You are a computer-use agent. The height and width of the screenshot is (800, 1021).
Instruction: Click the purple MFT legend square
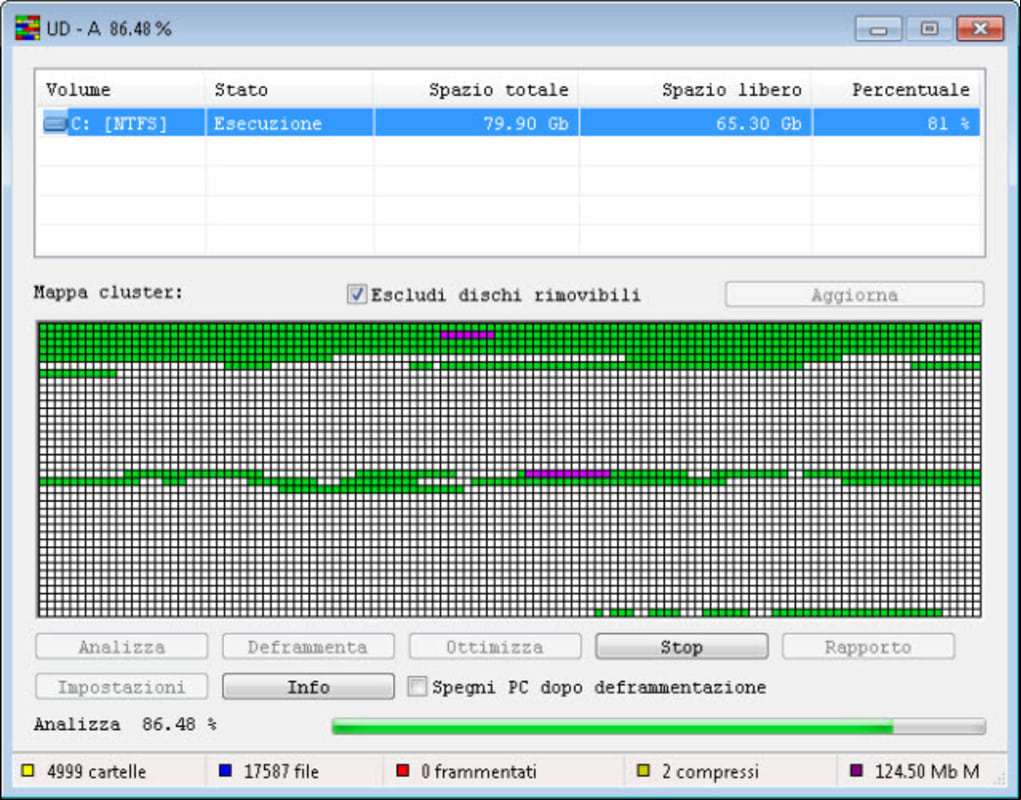[856, 771]
